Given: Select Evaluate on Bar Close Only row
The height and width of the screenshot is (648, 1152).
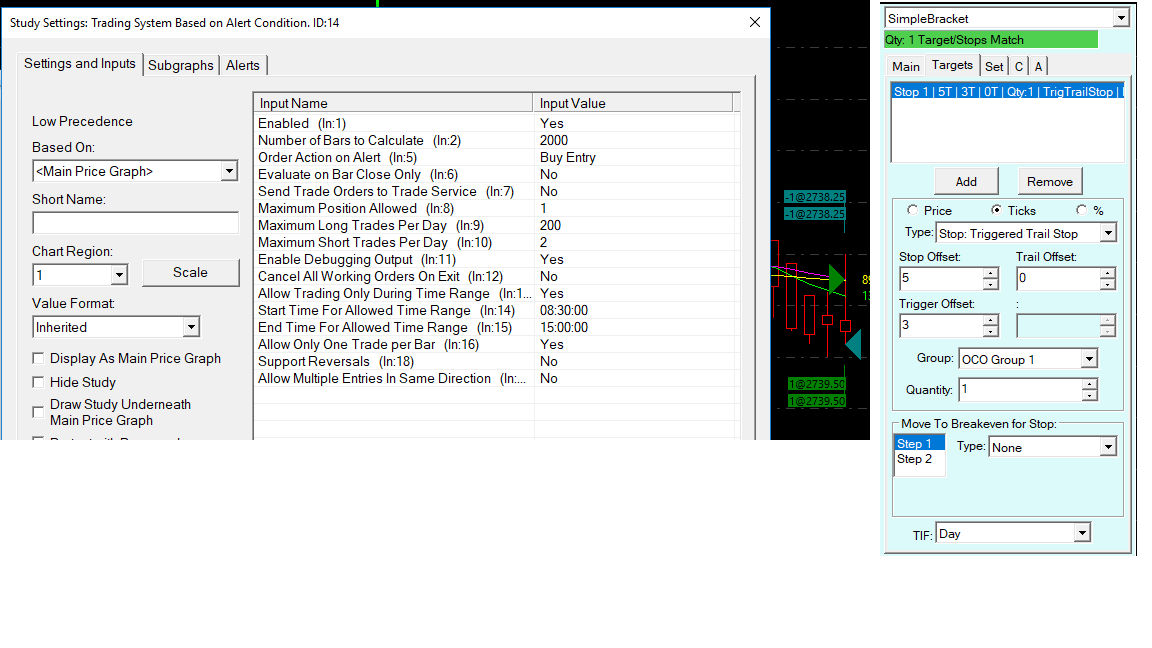Looking at the screenshot, I should (x=495, y=174).
